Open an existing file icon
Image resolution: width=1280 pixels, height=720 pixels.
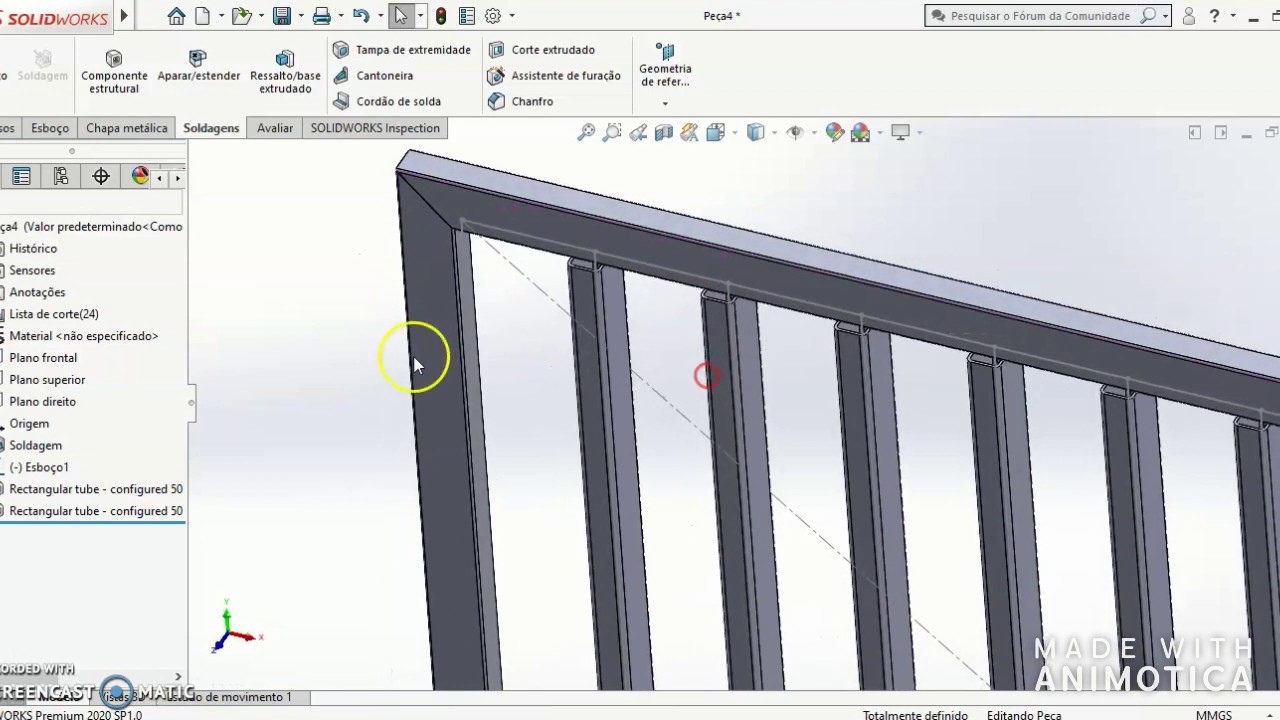click(240, 16)
